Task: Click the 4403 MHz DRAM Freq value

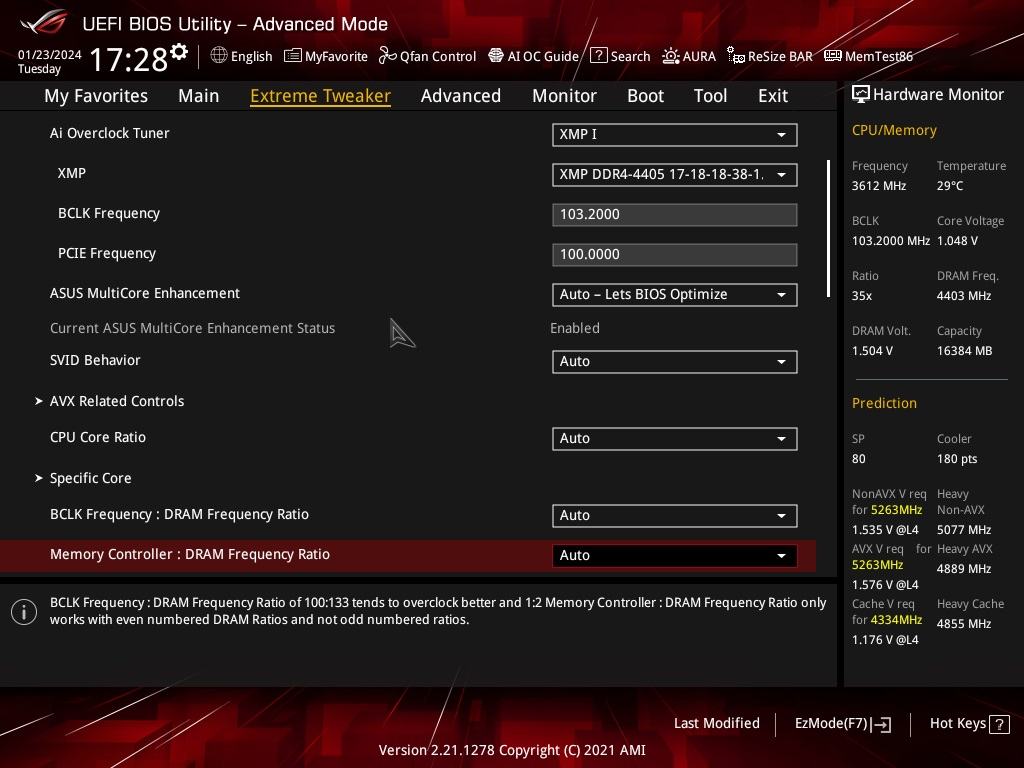Action: (x=964, y=296)
